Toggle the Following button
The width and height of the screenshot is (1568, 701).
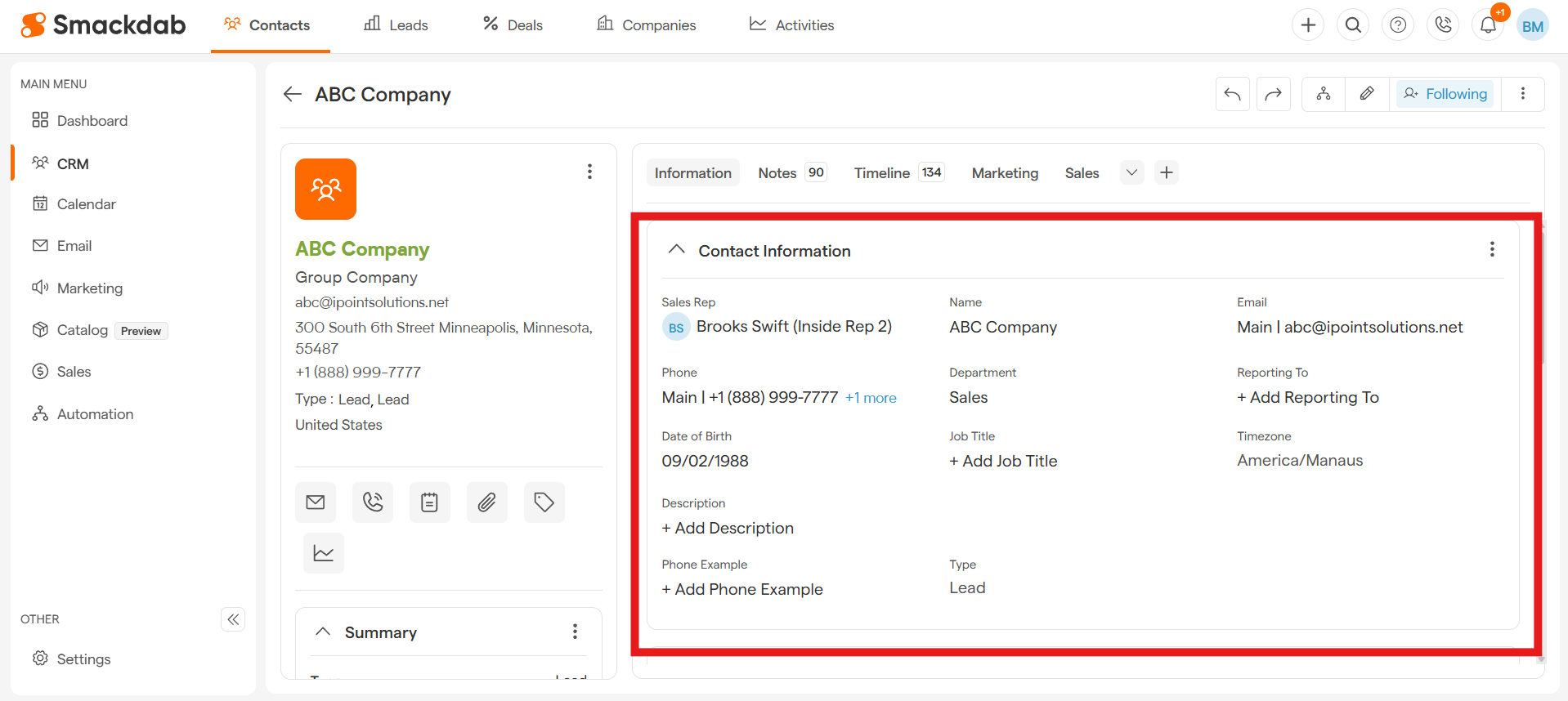click(1445, 94)
